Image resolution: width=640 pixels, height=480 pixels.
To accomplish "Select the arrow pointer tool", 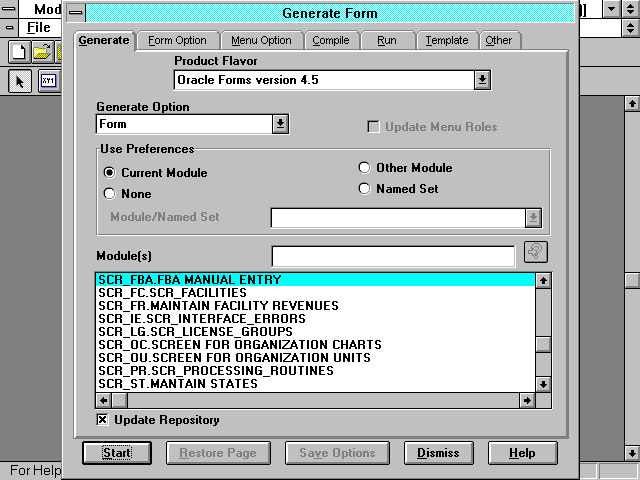I will 19,82.
